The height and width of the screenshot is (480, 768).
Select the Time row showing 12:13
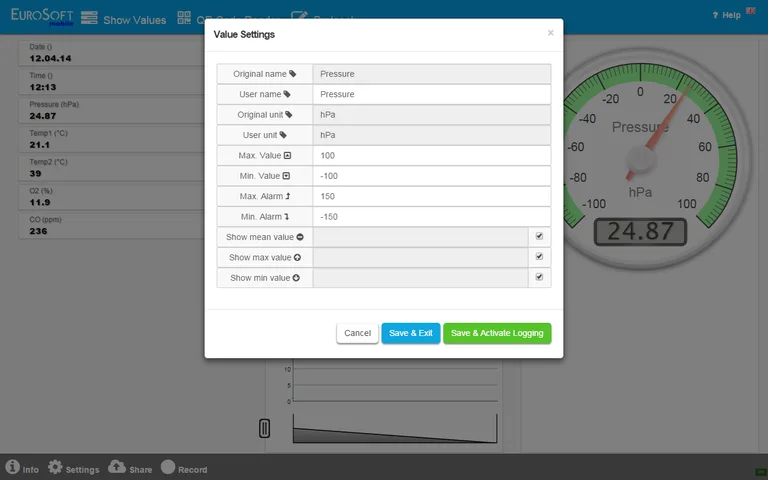pyautogui.click(x=111, y=82)
